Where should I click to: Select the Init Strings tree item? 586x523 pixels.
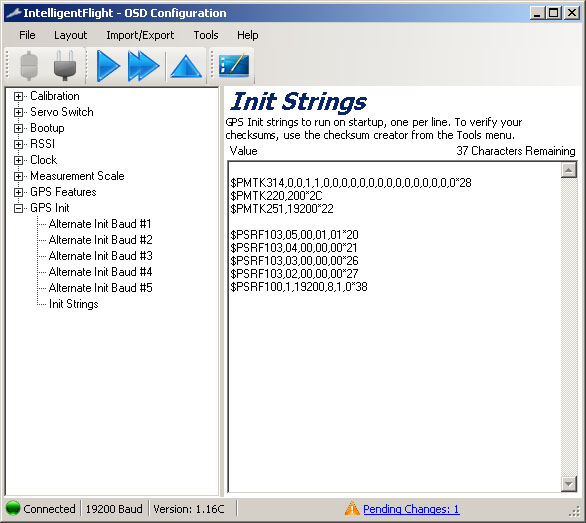point(74,304)
